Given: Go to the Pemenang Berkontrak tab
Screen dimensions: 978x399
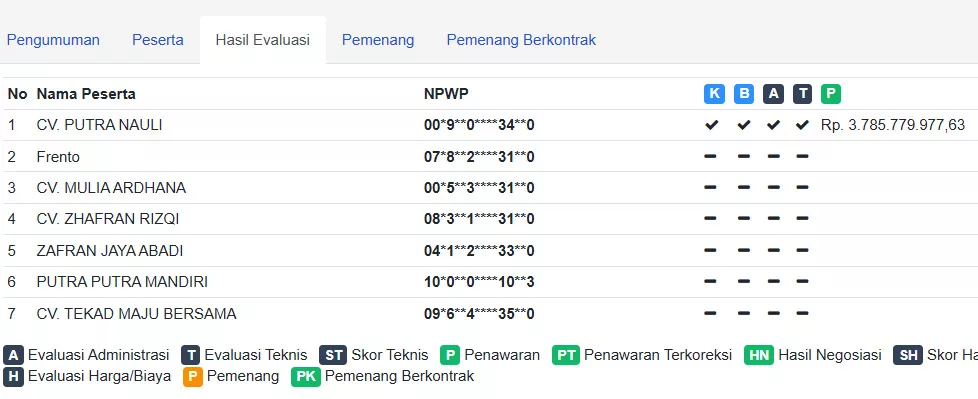Looking at the screenshot, I should (x=521, y=40).
